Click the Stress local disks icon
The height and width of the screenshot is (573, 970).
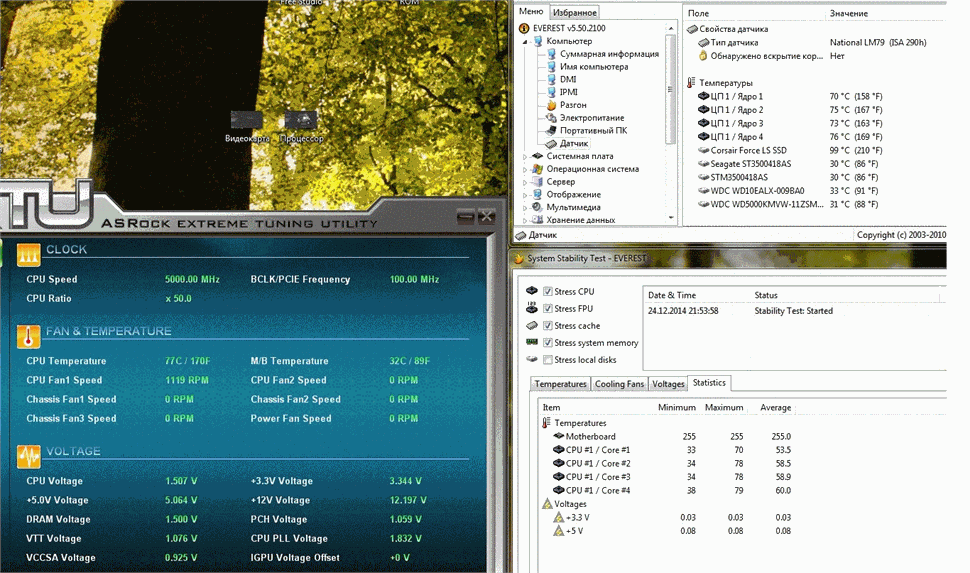pyautogui.click(x=531, y=359)
